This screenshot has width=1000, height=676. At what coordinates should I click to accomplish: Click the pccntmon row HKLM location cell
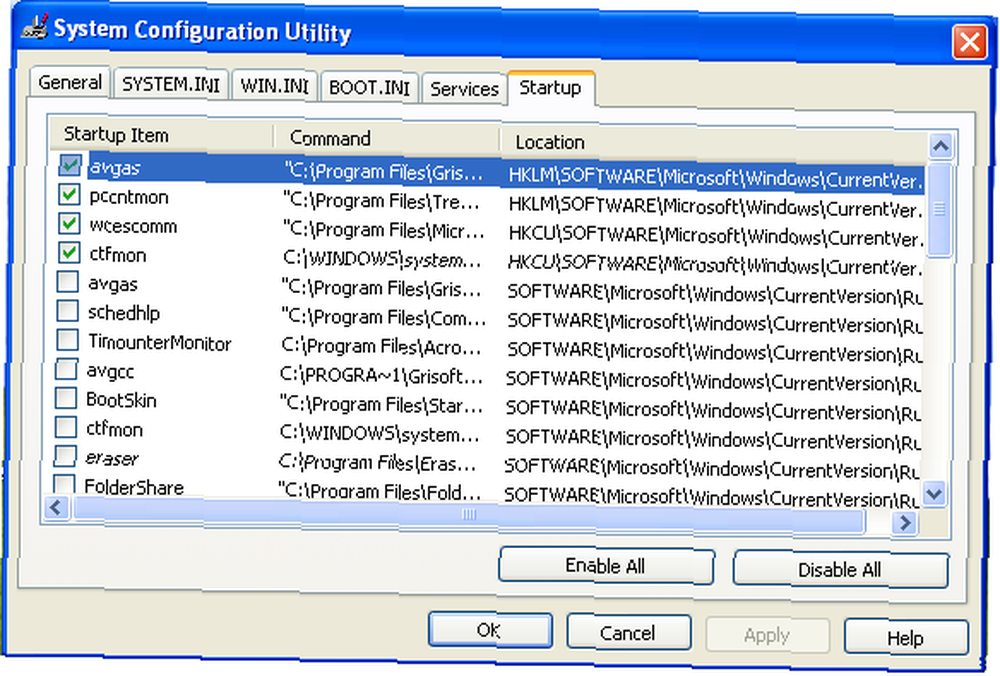[x=715, y=207]
